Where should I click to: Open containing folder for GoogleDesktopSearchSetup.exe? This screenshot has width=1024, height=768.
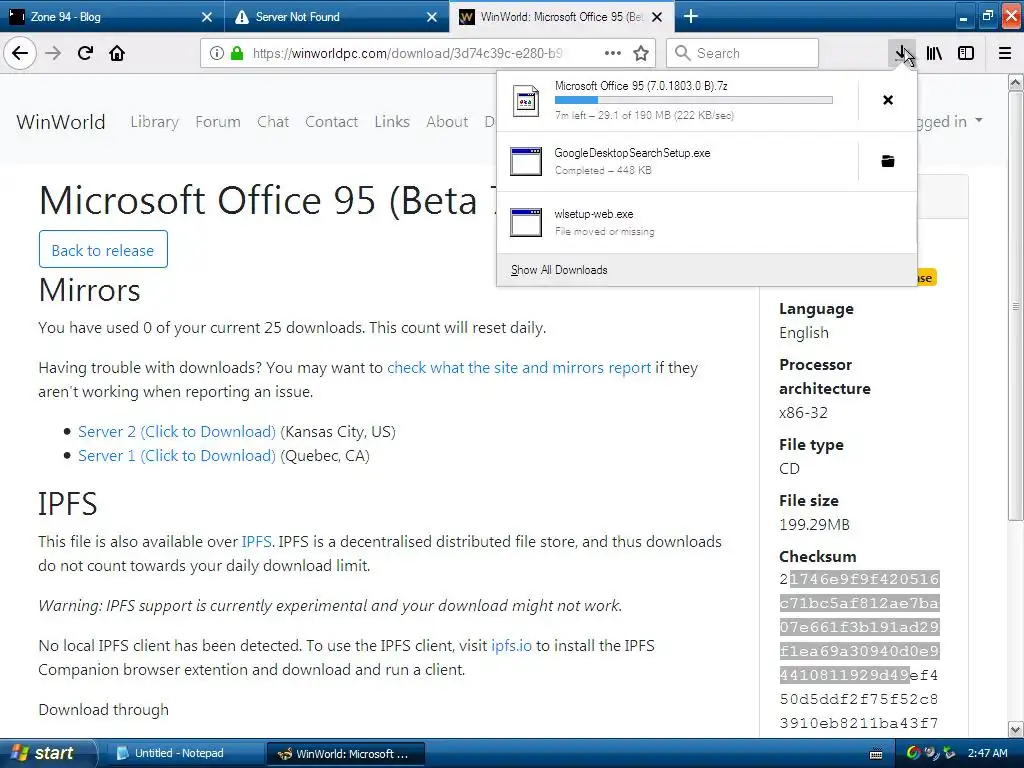pos(888,161)
